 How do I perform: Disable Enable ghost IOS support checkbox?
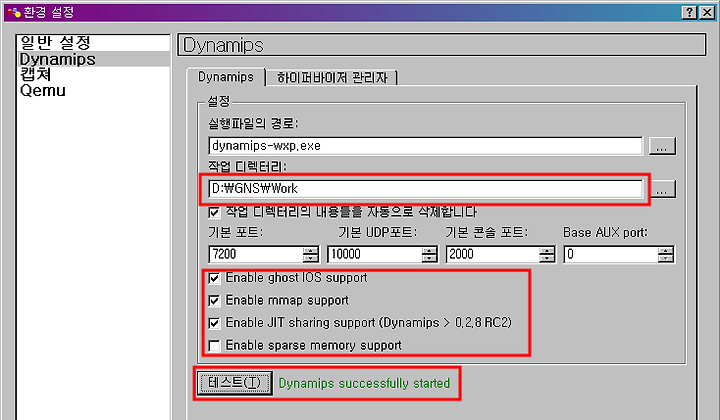pyautogui.click(x=214, y=278)
